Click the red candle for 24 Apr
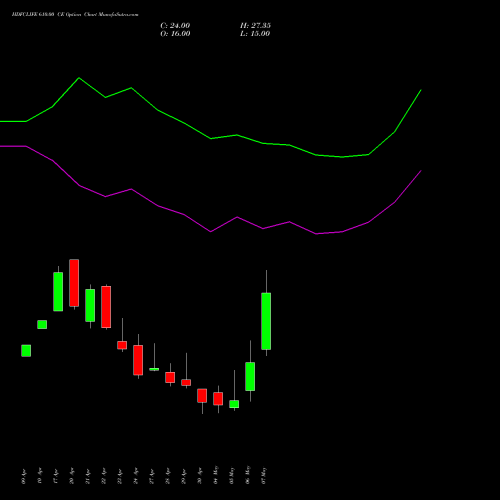Viewport: 500px width, 500px height. (138, 360)
